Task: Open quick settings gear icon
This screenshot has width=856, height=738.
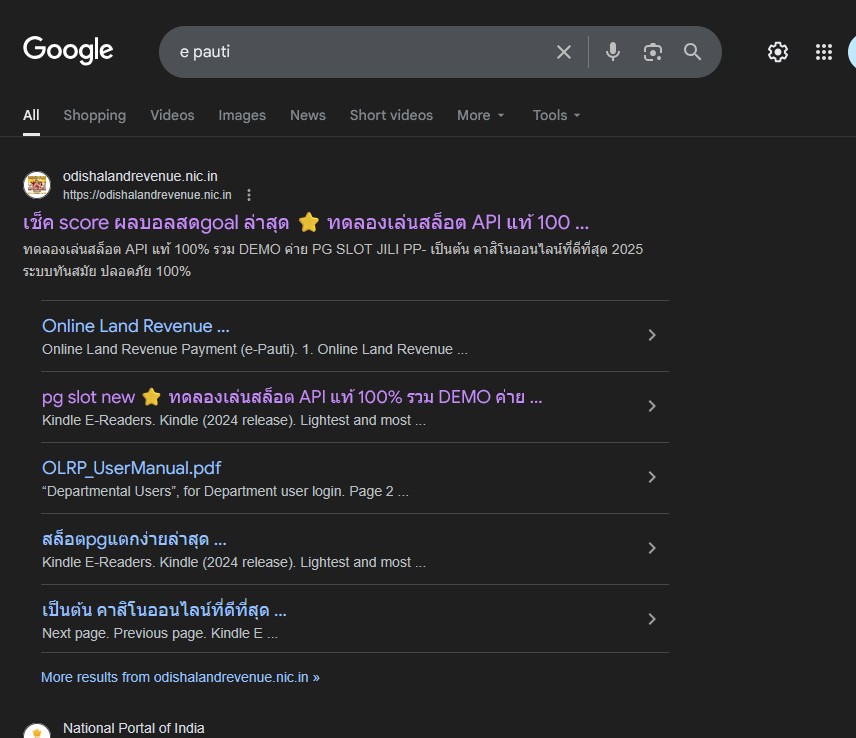Action: coord(777,52)
